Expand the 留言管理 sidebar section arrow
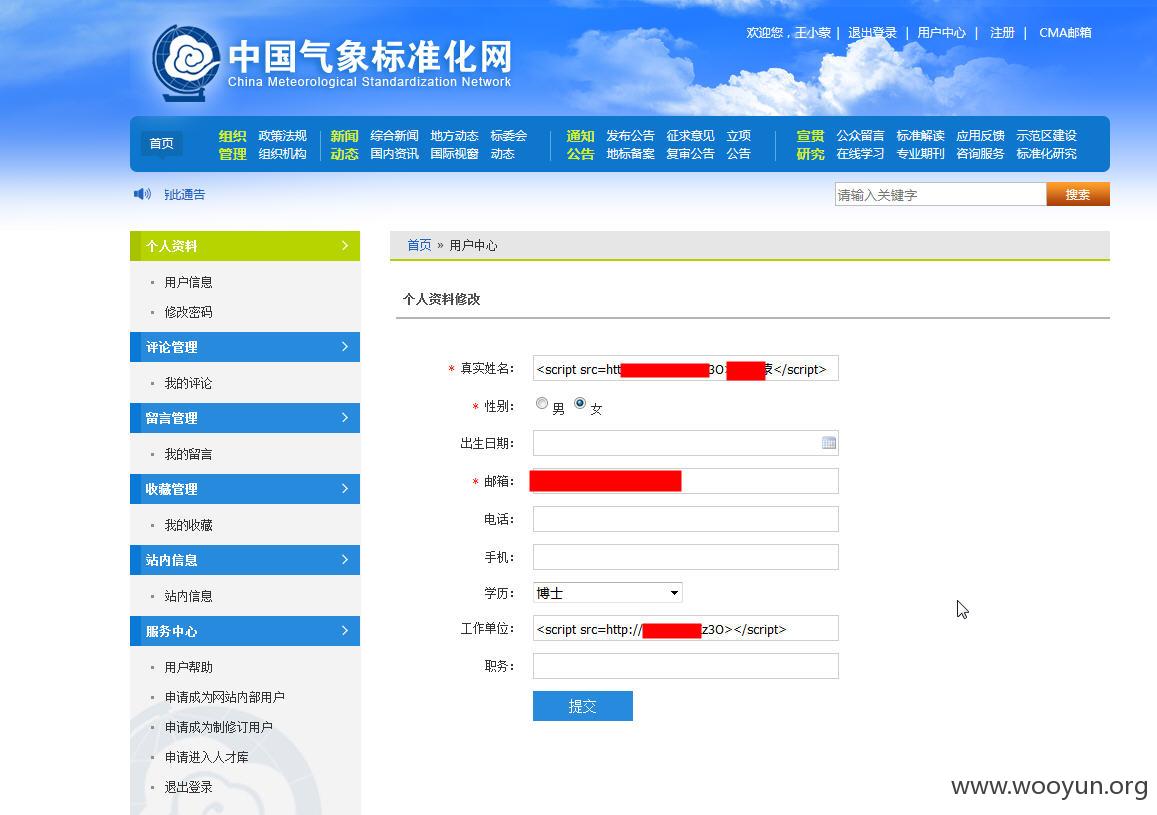Viewport: 1157px width, 815px height. click(x=345, y=417)
